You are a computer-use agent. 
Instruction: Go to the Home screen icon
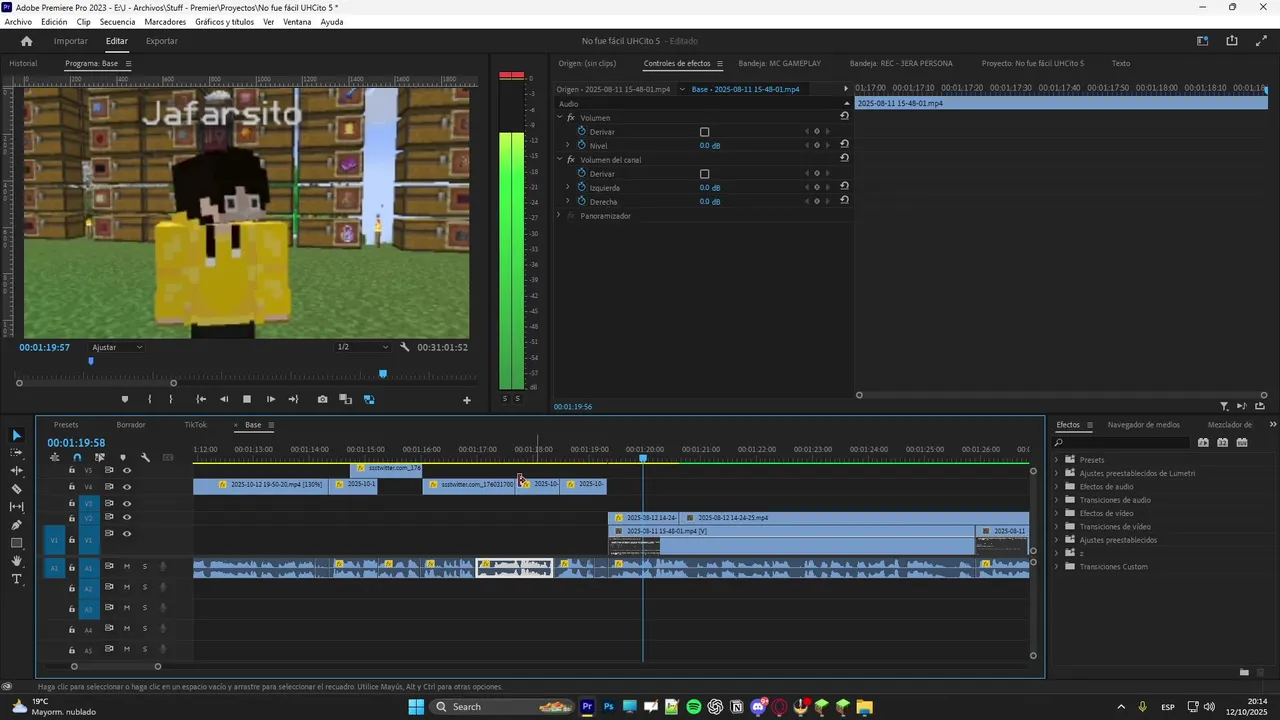27,41
